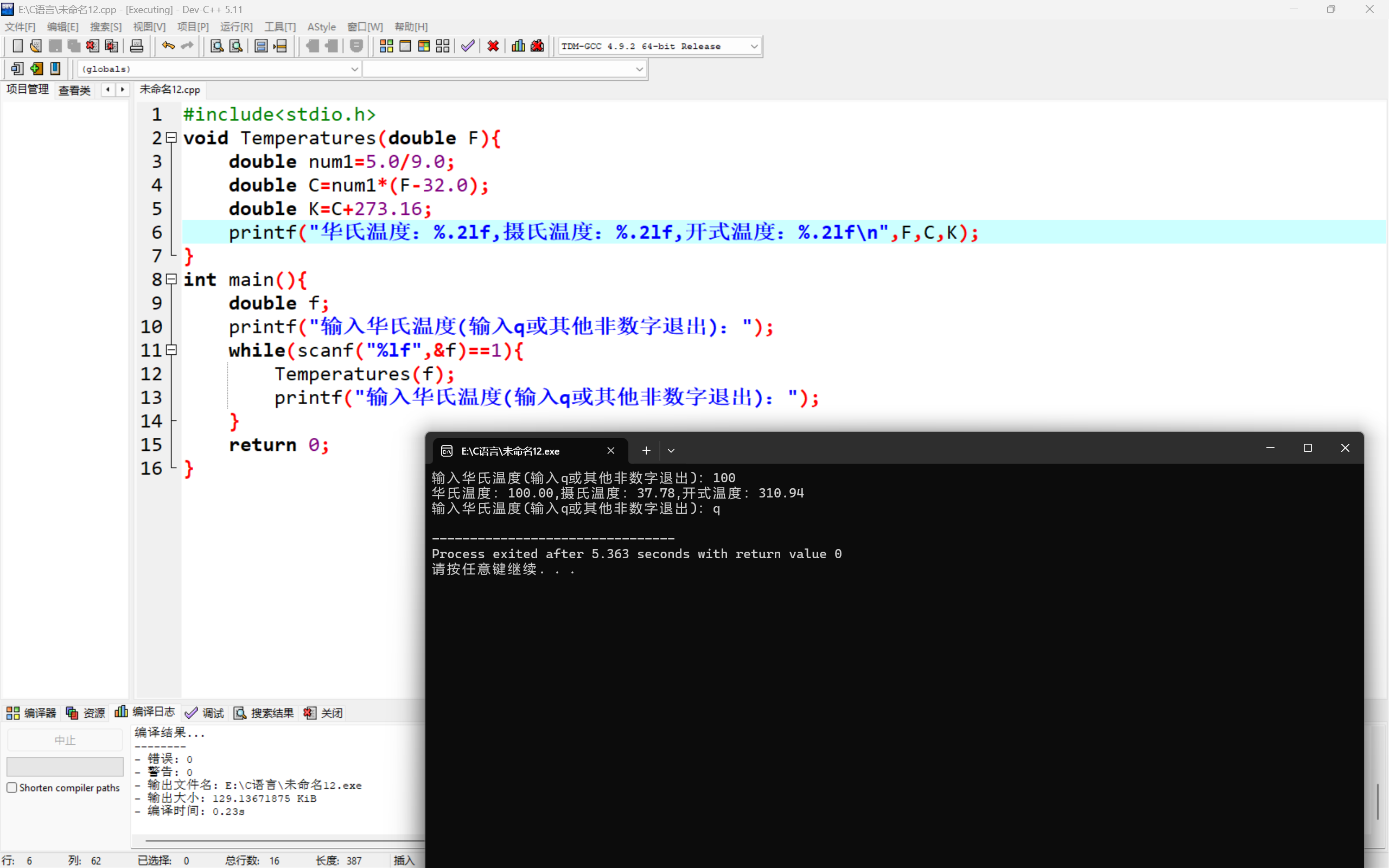Click the Run program icon
Screen dimensions: 1389x868
pyautogui.click(x=405, y=46)
